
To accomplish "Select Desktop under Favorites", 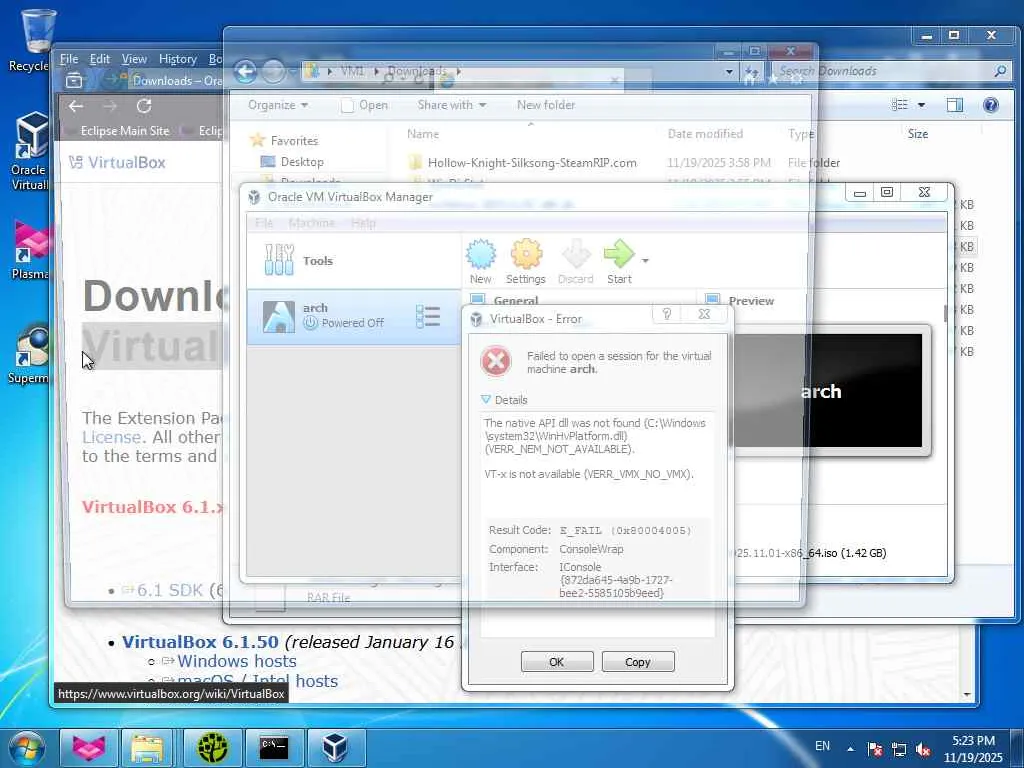I will click(302, 161).
